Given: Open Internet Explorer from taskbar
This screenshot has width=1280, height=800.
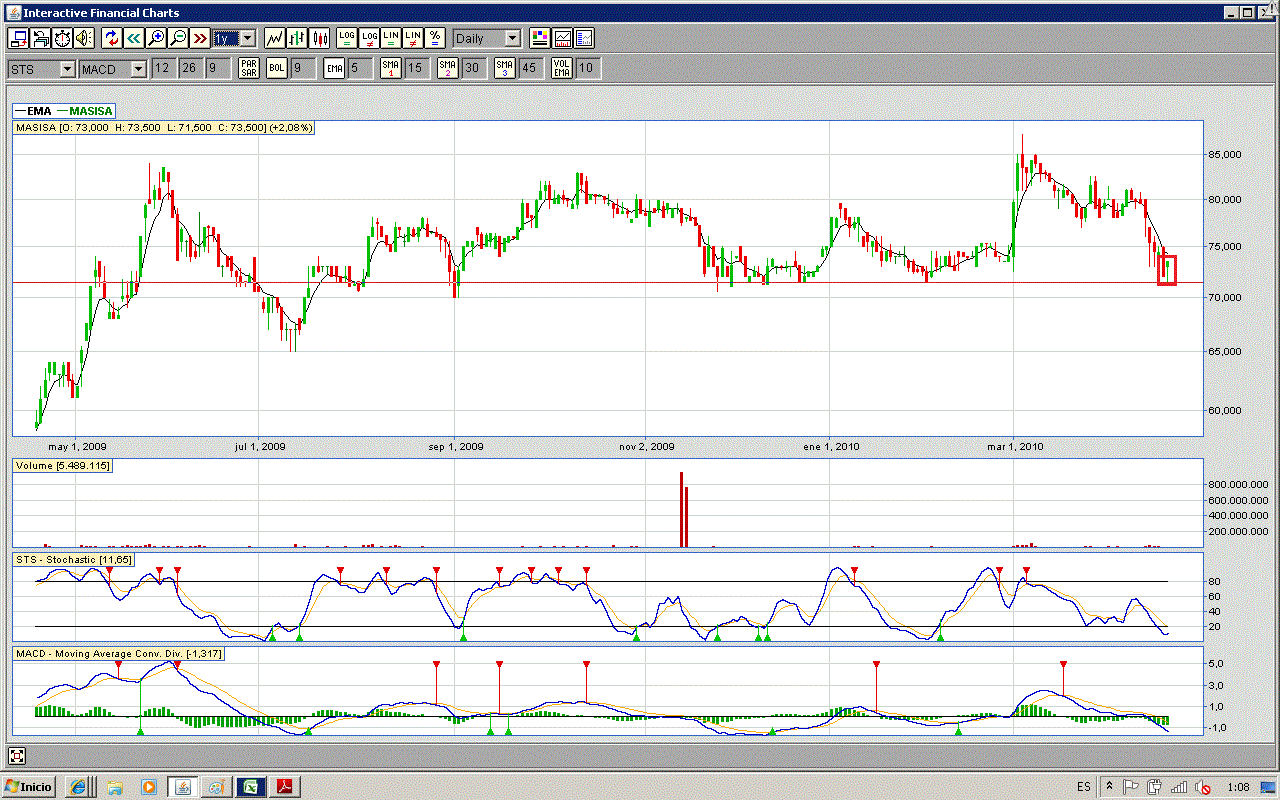Looking at the screenshot, I should coord(79,786).
